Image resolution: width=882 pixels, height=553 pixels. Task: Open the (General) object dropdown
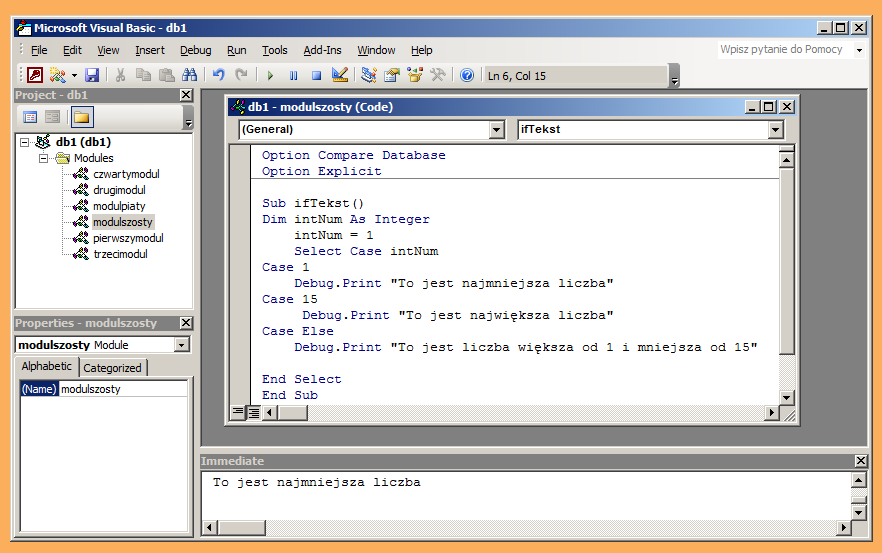point(496,130)
